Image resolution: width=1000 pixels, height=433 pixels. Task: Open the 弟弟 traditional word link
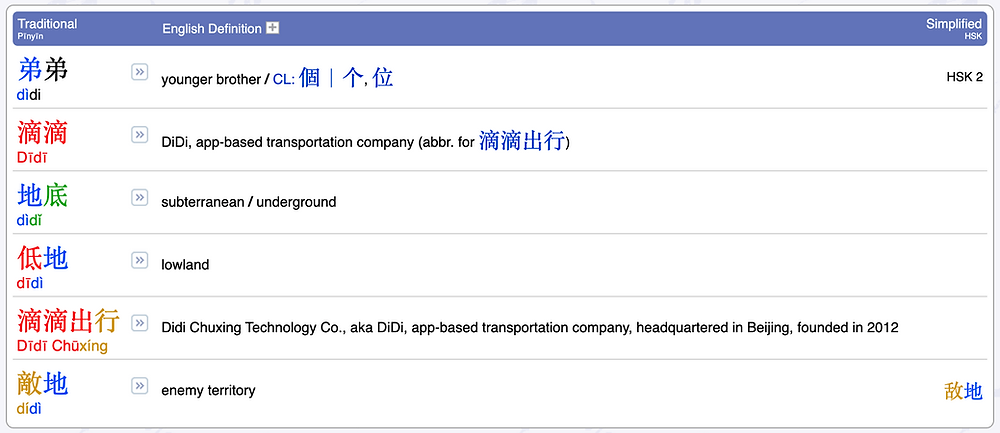point(43,70)
